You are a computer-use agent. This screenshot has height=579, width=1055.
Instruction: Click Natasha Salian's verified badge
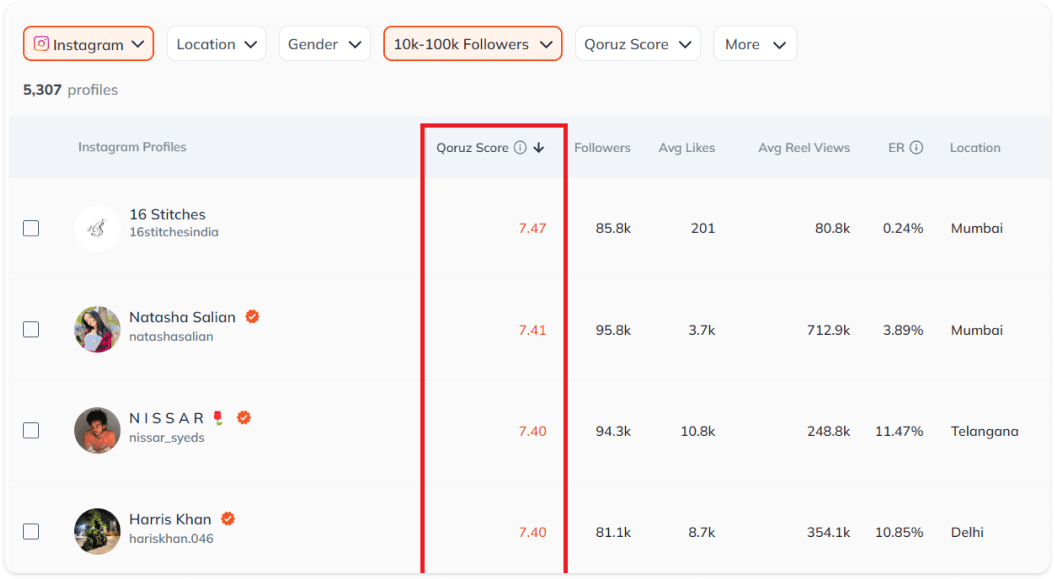(253, 317)
